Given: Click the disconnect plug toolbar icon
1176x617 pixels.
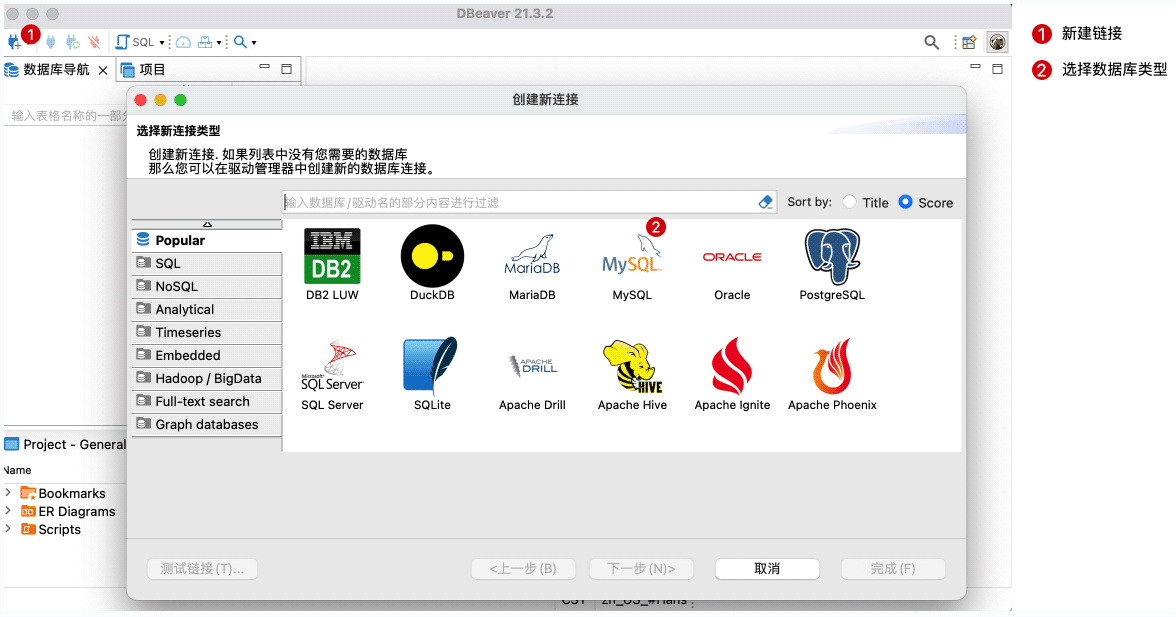Looking at the screenshot, I should (94, 42).
